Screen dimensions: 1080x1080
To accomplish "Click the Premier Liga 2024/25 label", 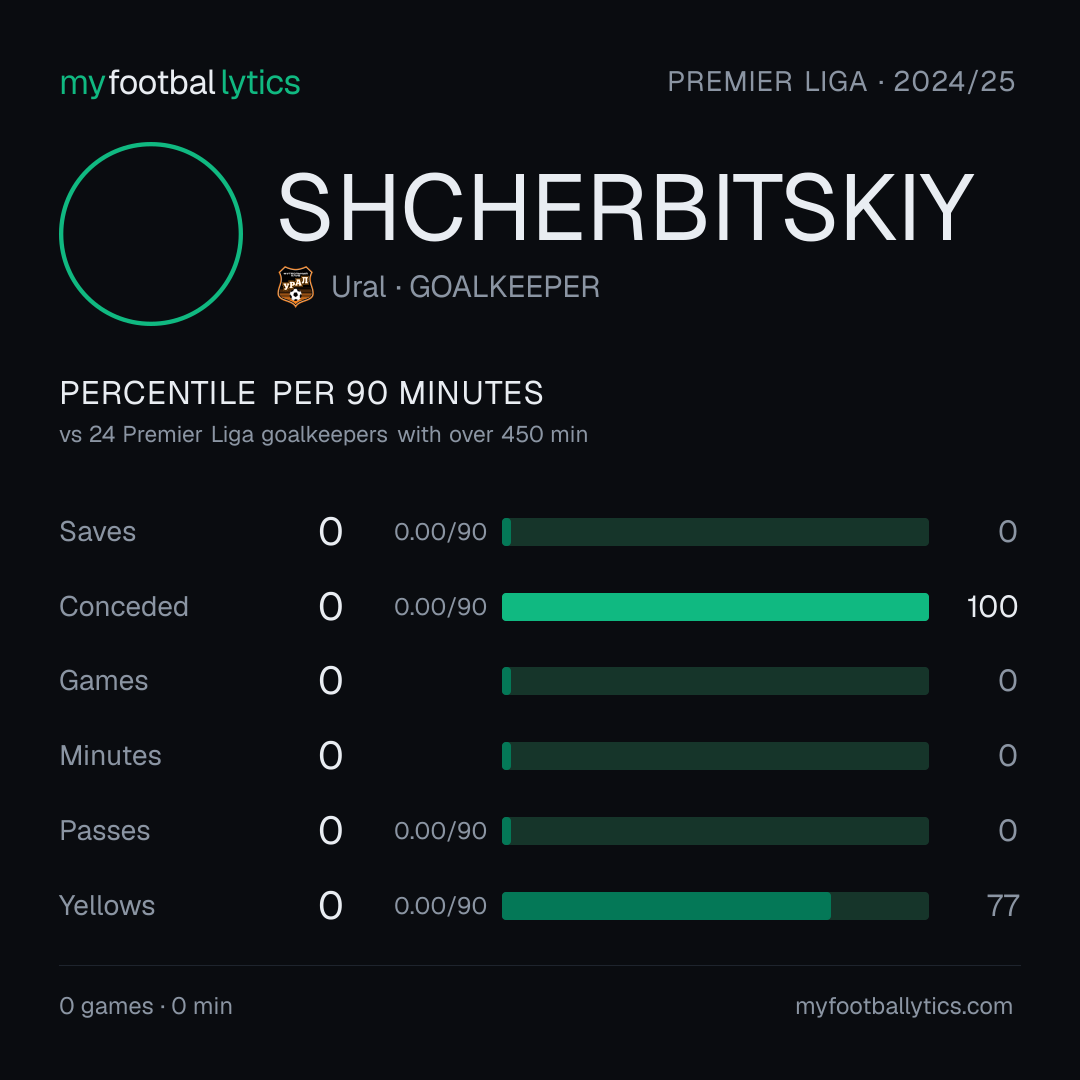I will click(841, 82).
